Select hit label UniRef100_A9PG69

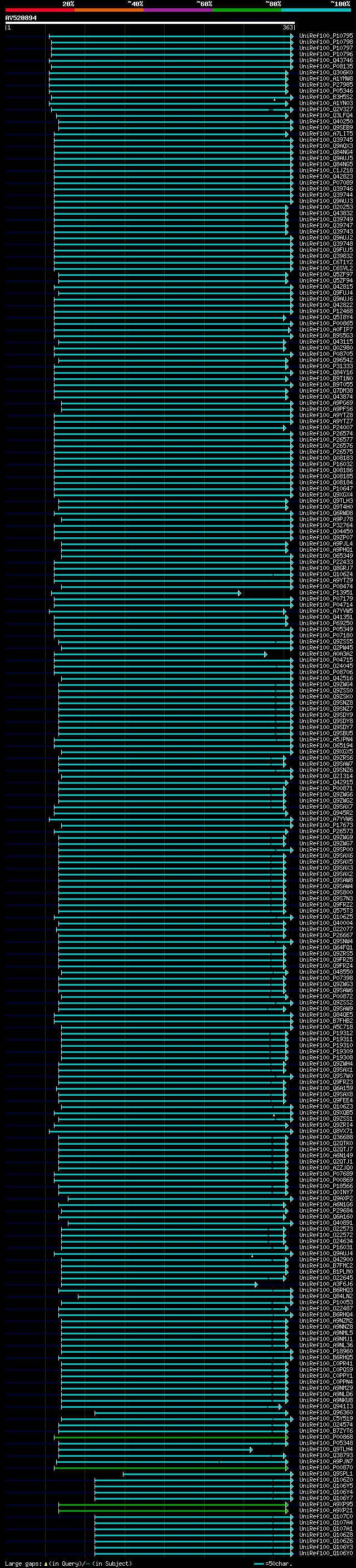pyautogui.click(x=326, y=403)
